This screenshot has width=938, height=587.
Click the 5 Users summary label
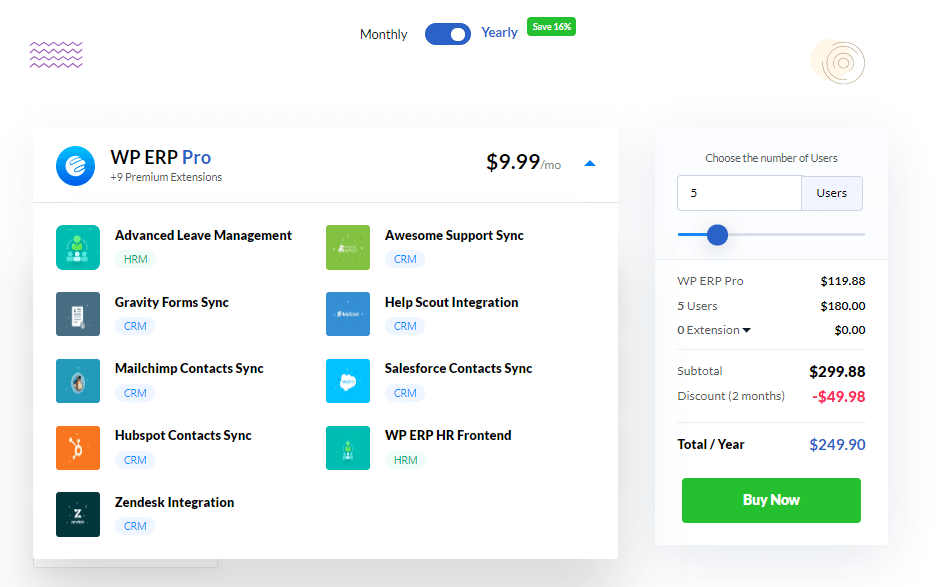(x=698, y=306)
